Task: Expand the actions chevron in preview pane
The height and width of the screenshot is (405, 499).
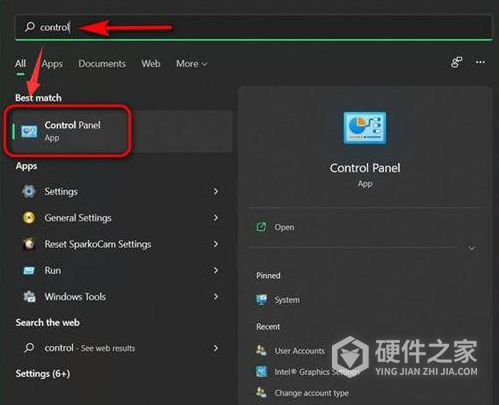Action: (471, 248)
